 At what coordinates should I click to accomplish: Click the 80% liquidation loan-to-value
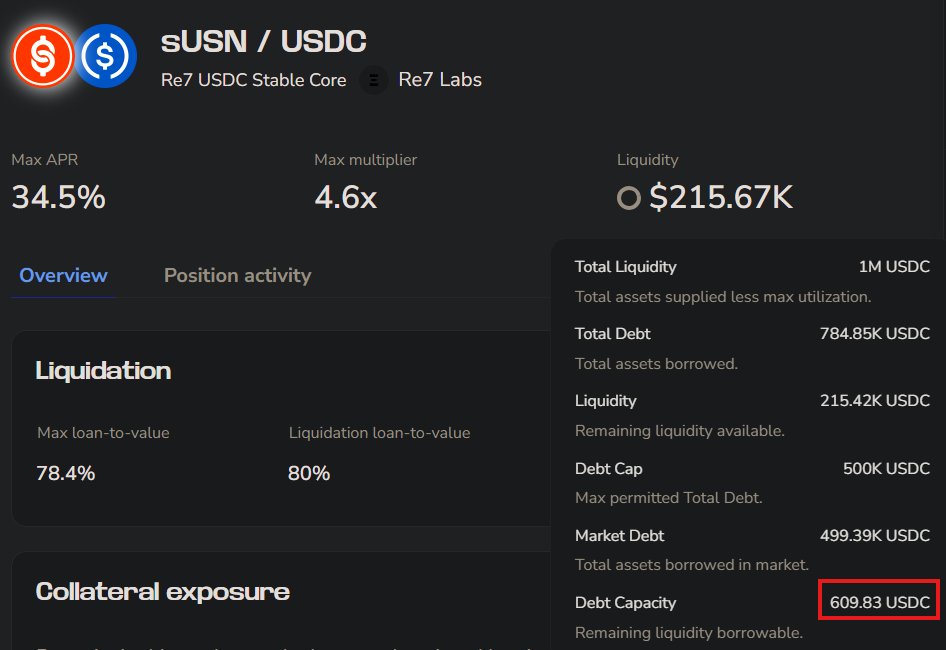[x=309, y=473]
